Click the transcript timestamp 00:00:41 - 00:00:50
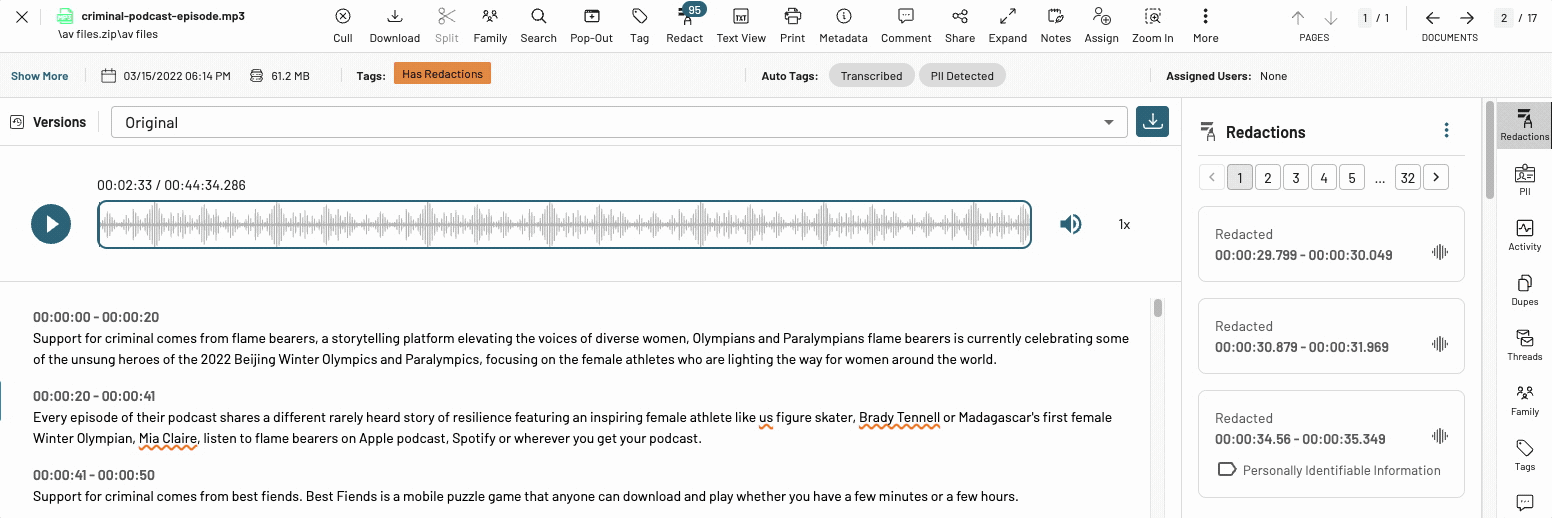 tap(94, 475)
